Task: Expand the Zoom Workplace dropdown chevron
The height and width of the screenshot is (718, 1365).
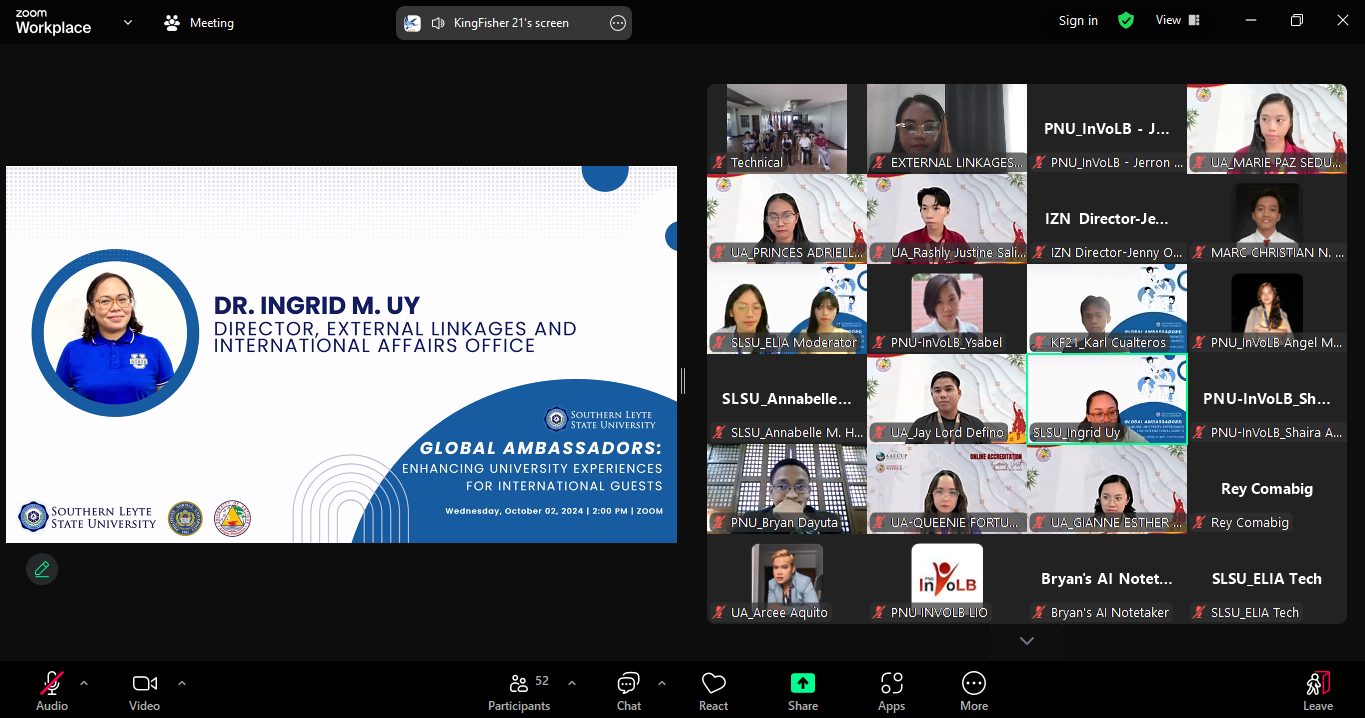Action: (x=128, y=22)
